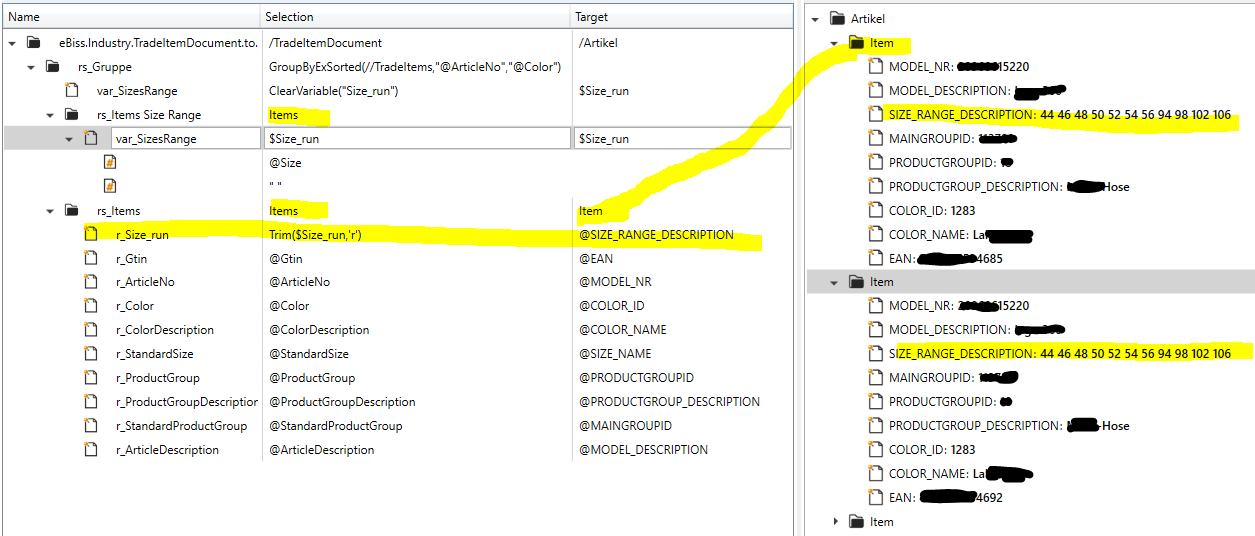
Task: Select the r_StandardProductGroup row
Action: (x=181, y=426)
